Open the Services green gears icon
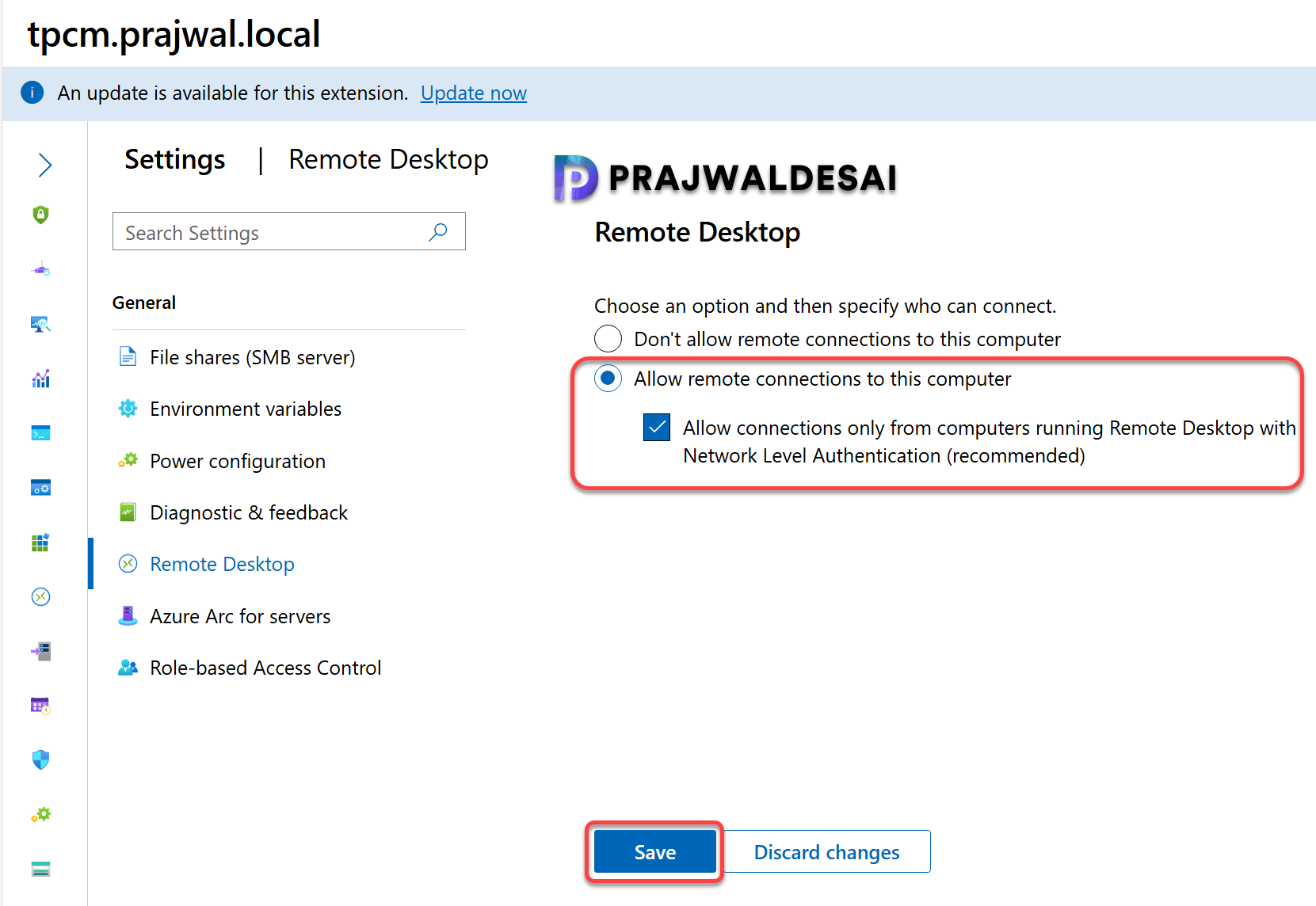Image resolution: width=1316 pixels, height=906 pixels. [40, 815]
